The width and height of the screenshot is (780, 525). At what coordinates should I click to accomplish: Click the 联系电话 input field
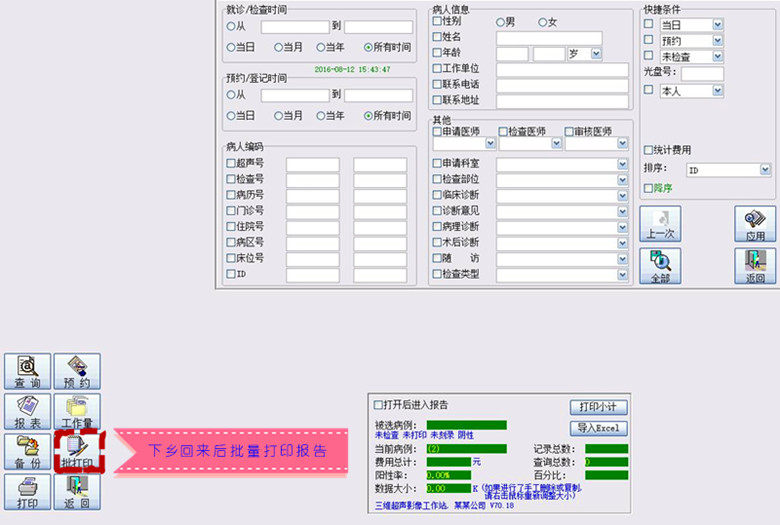point(562,86)
